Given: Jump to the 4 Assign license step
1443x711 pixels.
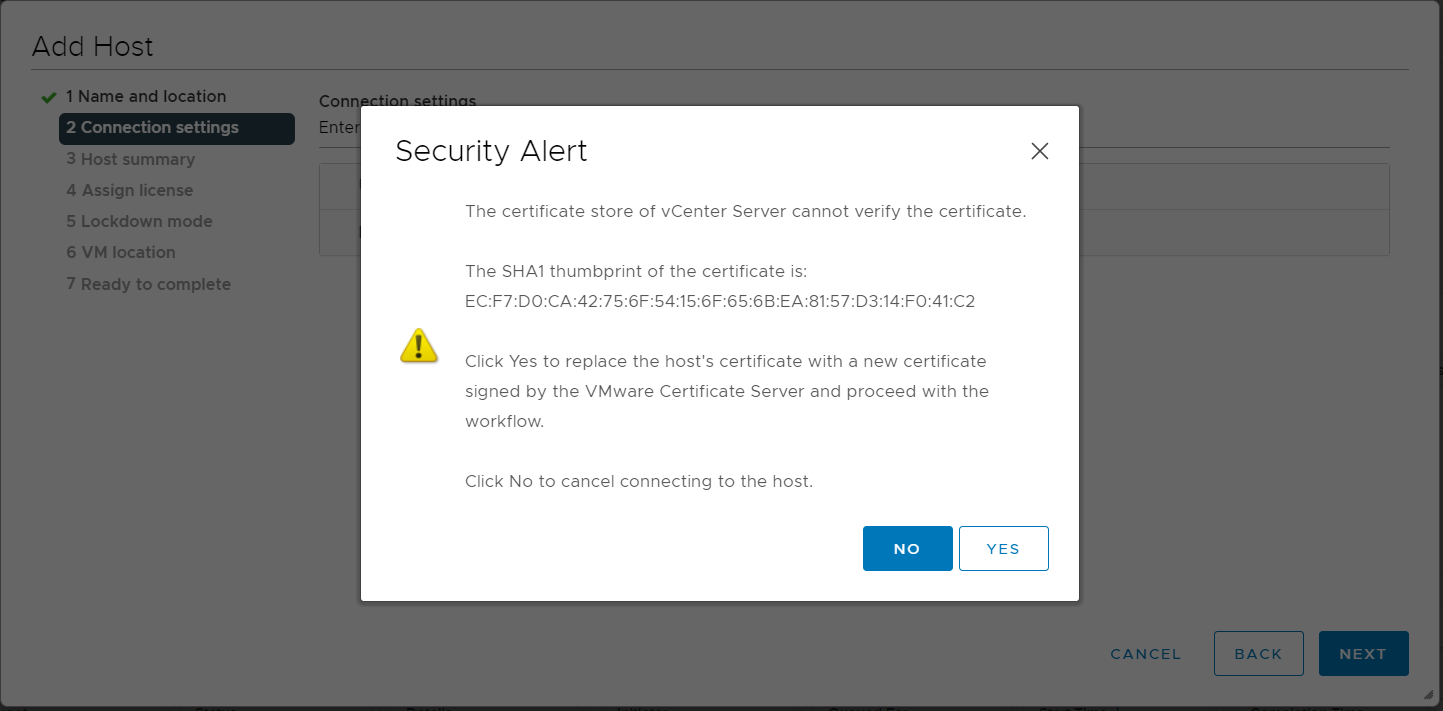Looking at the screenshot, I should coord(129,190).
